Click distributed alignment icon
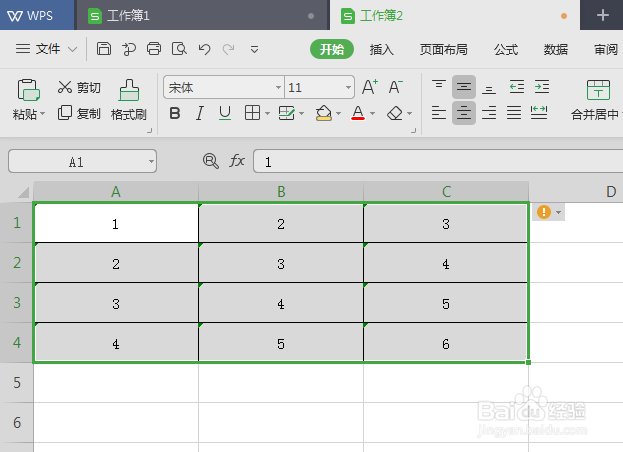The width and height of the screenshot is (623, 452). (539, 113)
